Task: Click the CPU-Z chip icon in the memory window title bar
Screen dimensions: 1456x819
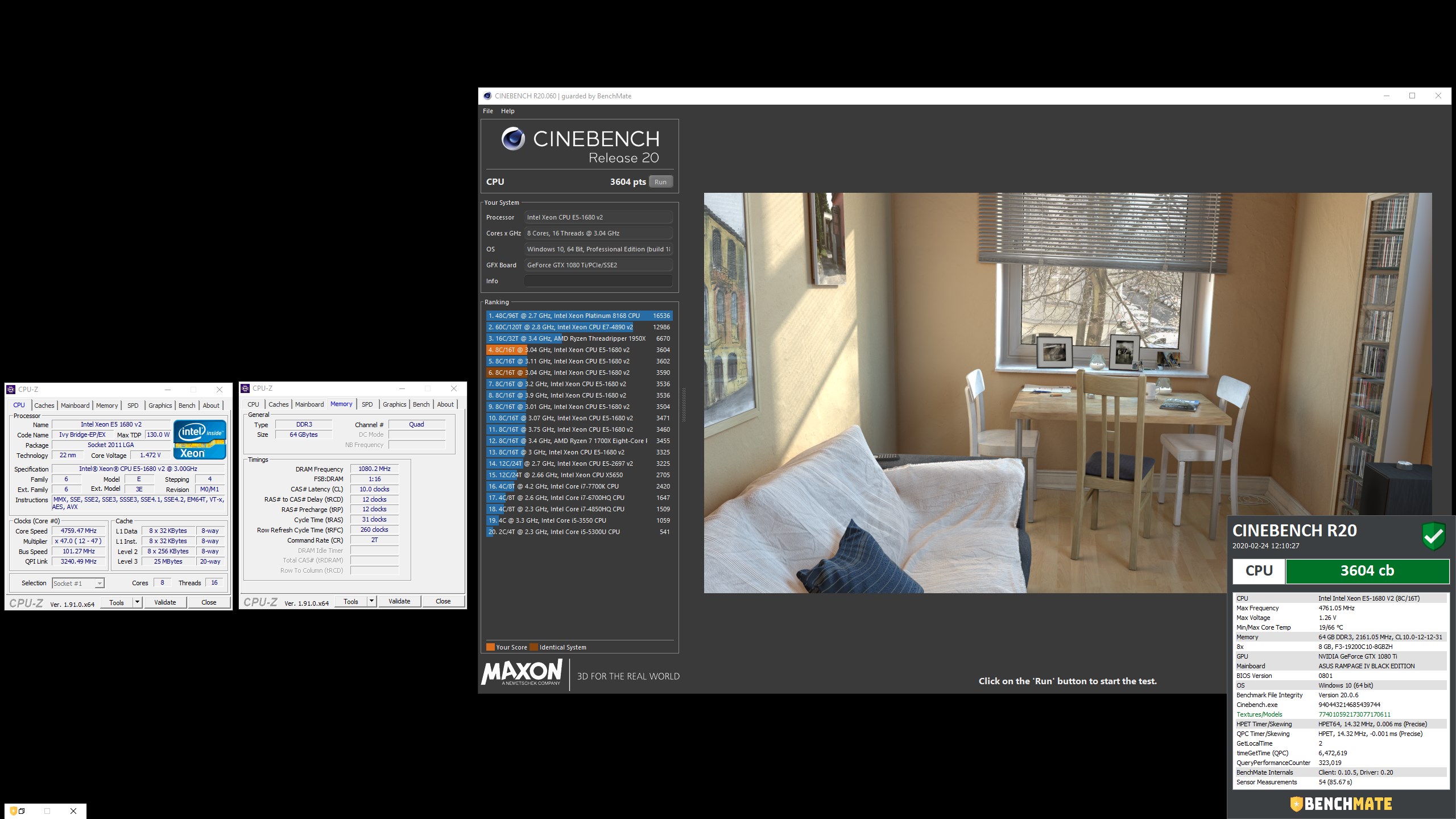Action: [x=245, y=388]
